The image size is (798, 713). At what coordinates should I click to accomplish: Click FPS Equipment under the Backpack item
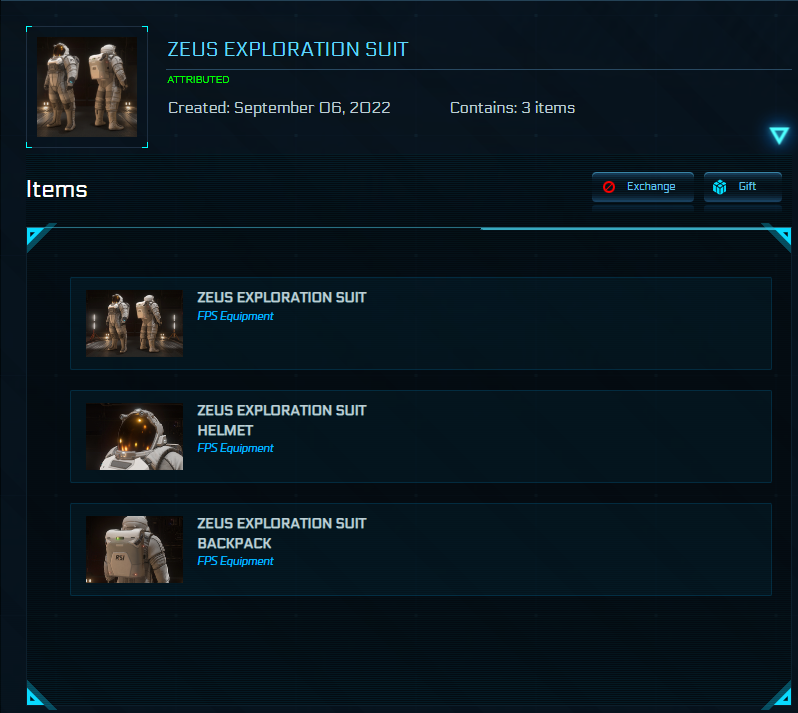coord(235,561)
